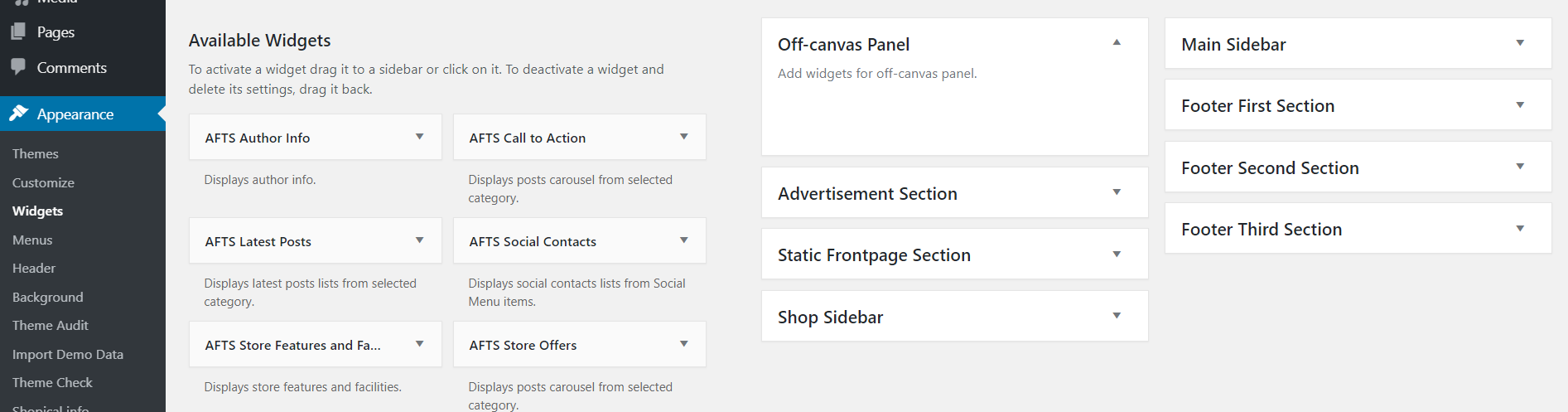The image size is (1568, 412).
Task: Expand the AFTS Store Offers widget
Action: click(684, 344)
